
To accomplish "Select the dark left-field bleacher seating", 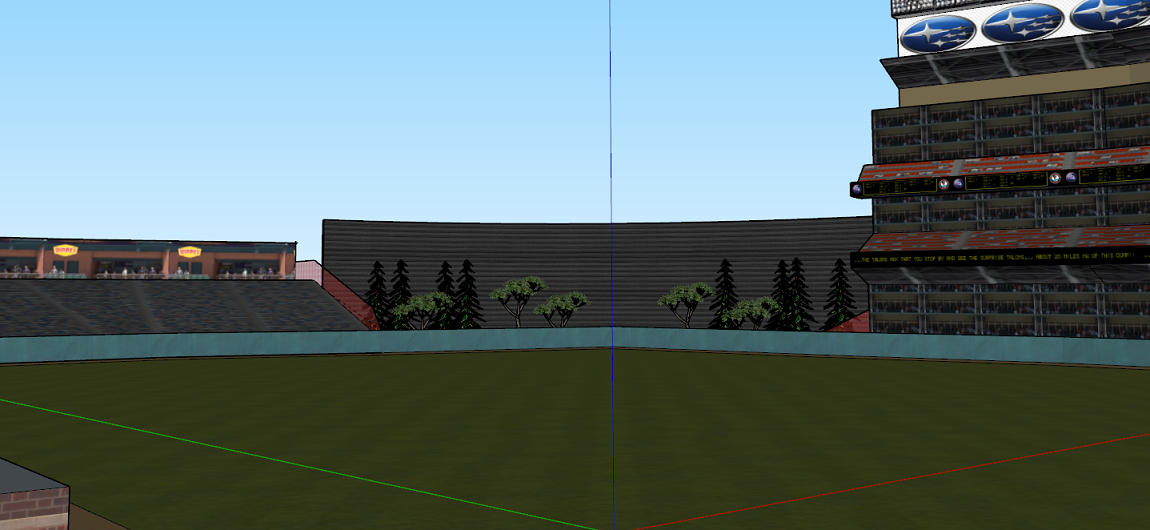I will point(150,305).
